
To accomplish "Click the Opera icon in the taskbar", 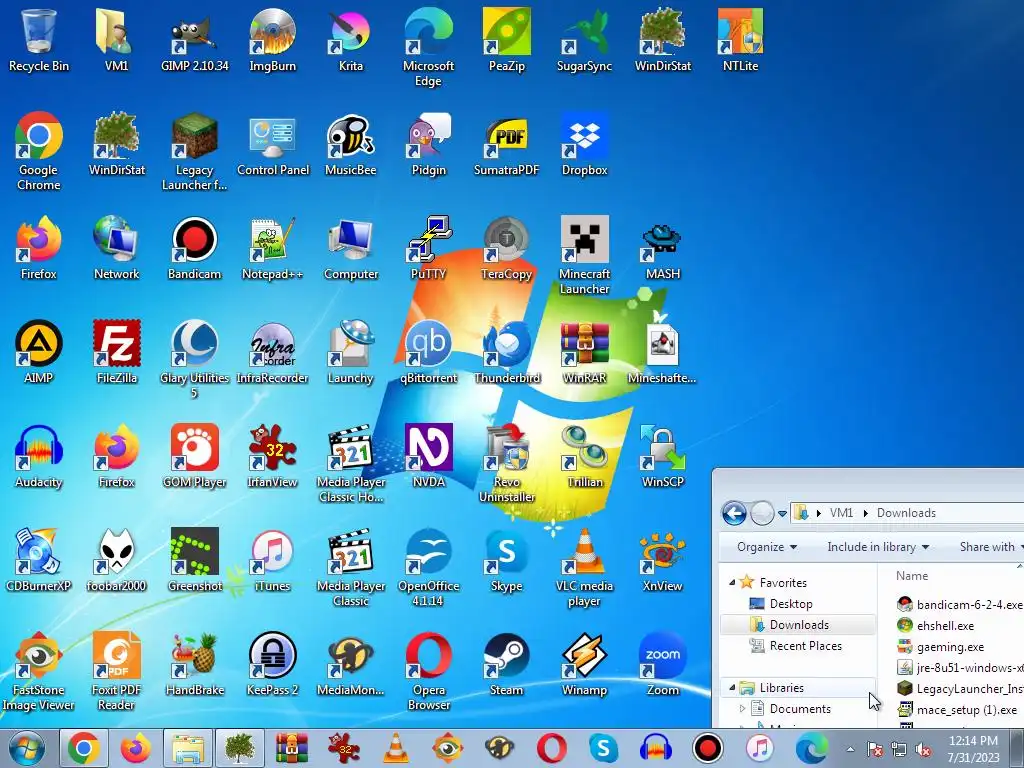I will (x=551, y=748).
